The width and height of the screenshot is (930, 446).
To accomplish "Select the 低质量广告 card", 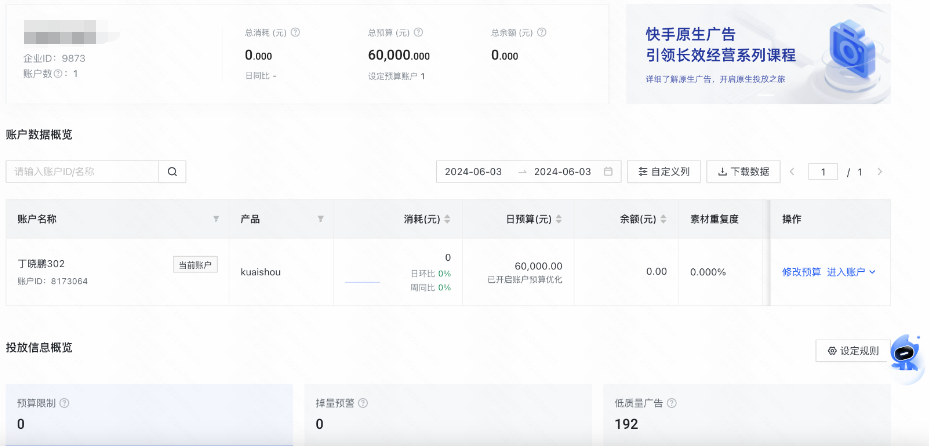I will (x=747, y=415).
